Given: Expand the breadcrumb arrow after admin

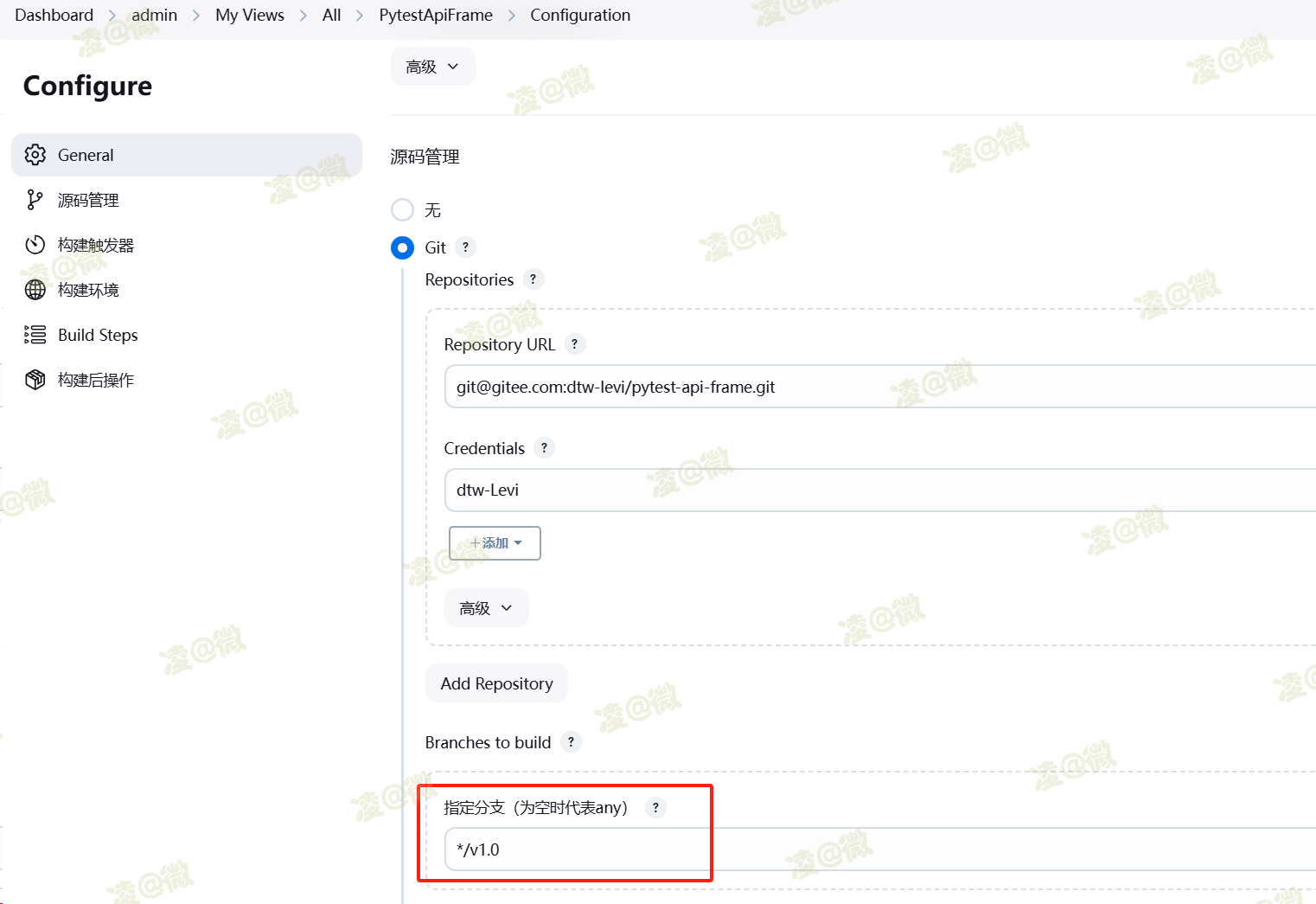Looking at the screenshot, I should 196,16.
